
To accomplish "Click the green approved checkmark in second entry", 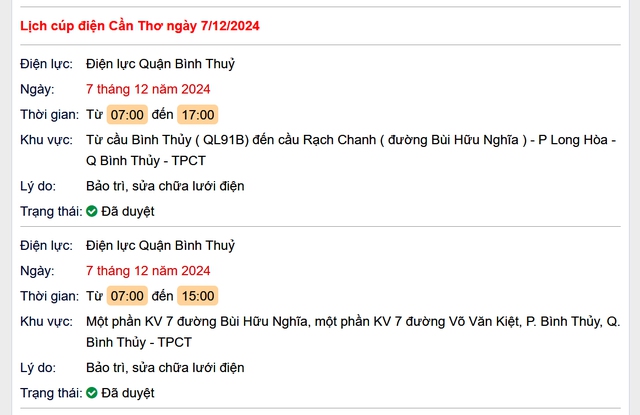I will pos(92,393).
